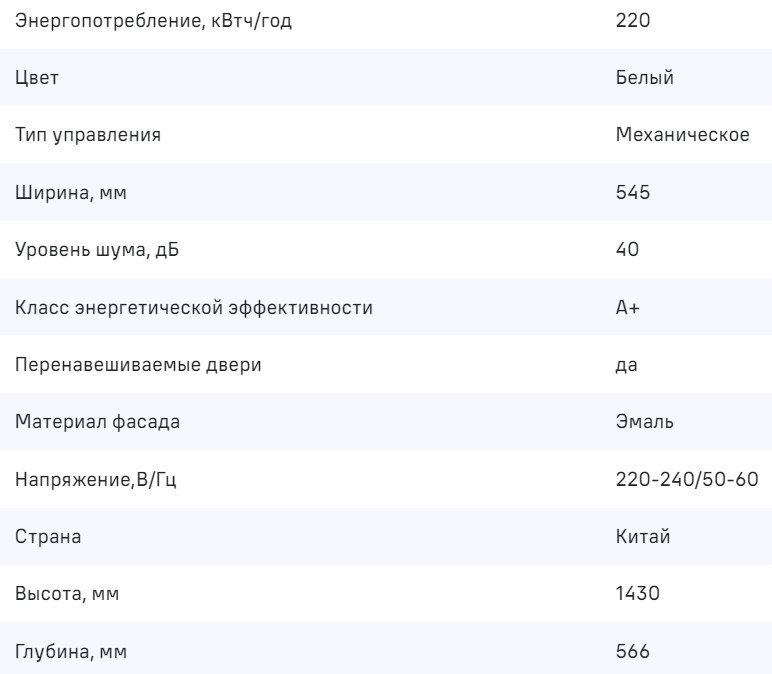
Task: Click the 'Перенавешиваемые двери' label
Action: click(138, 364)
